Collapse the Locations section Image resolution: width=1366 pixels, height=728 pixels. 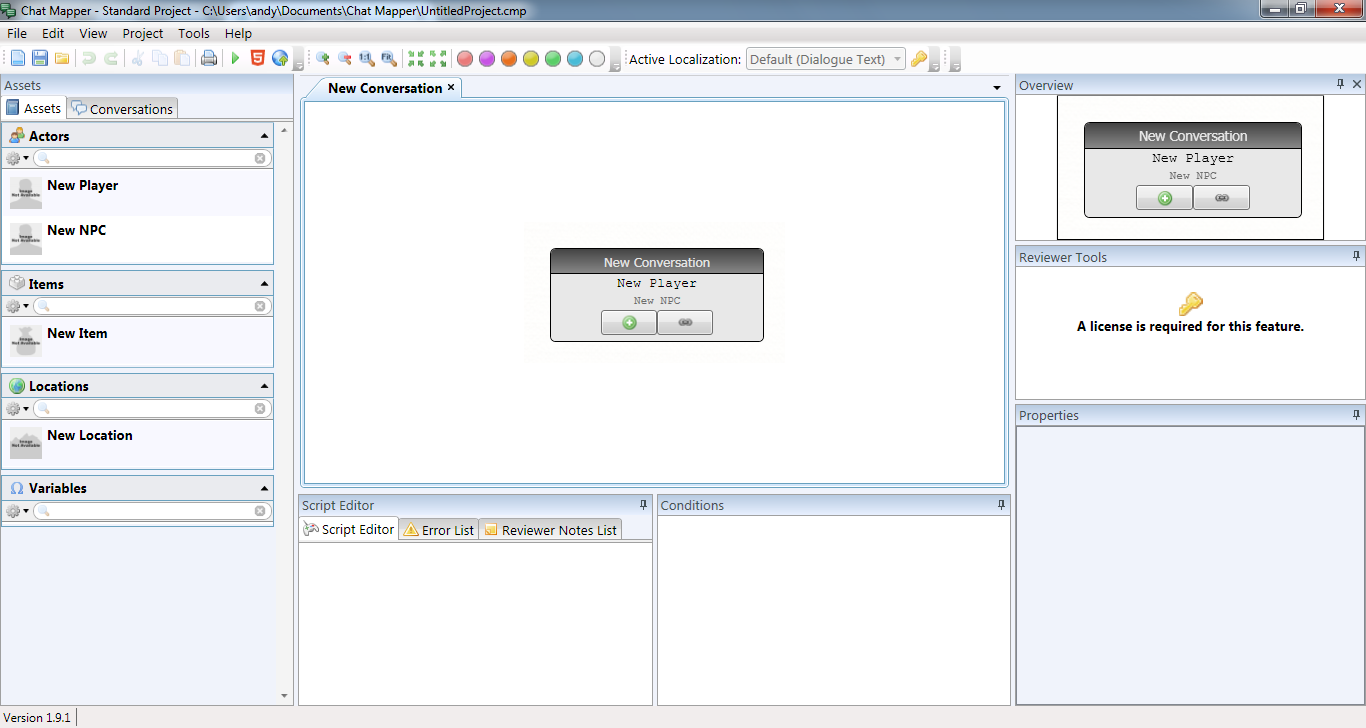(264, 386)
